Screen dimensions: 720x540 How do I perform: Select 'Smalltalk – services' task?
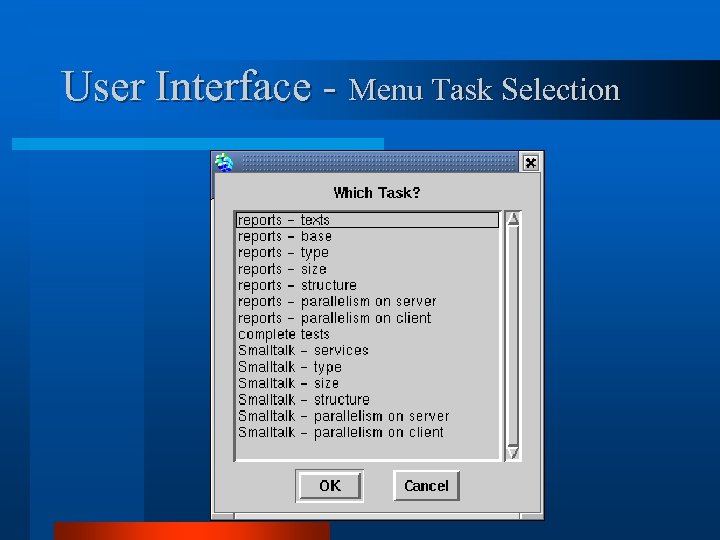[x=367, y=350]
